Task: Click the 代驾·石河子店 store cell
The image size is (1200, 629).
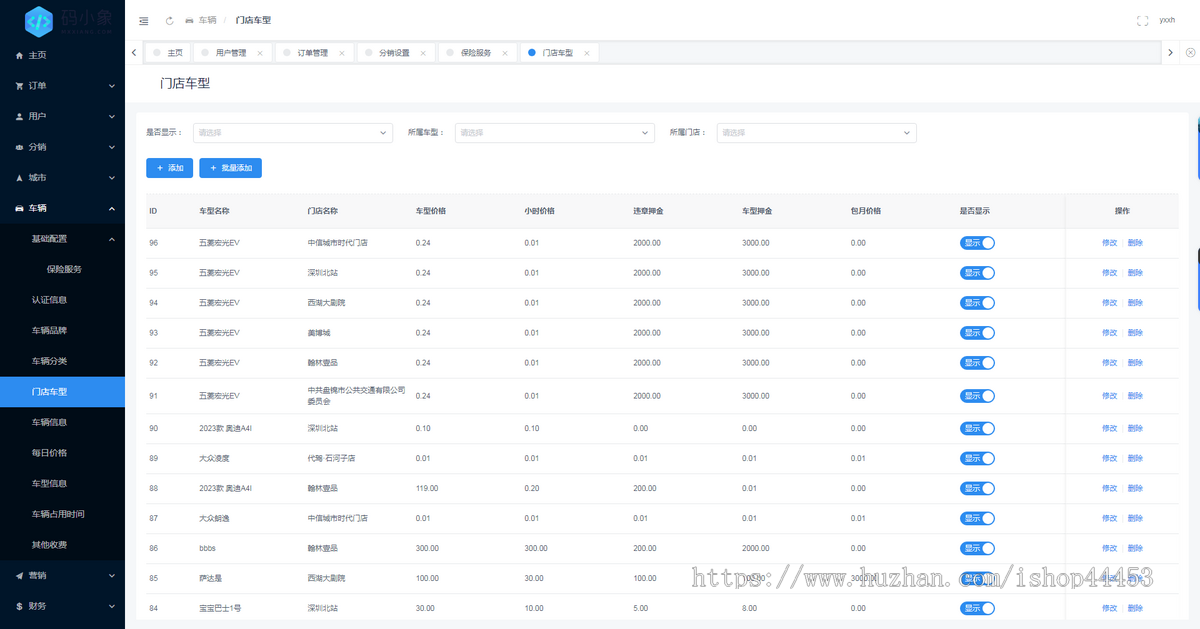Action: tap(331, 458)
